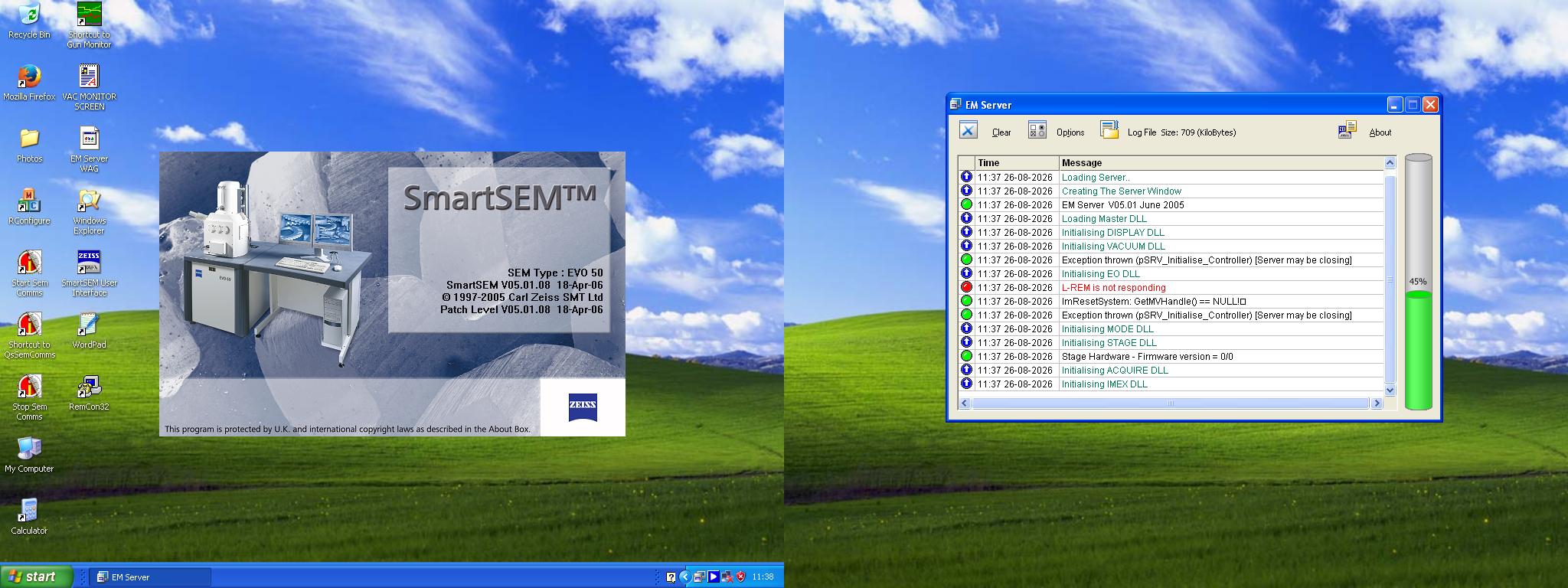Viewport: 1568px width, 588px height.
Task: Click the taskbar clock showing 11:38
Action: point(763,577)
